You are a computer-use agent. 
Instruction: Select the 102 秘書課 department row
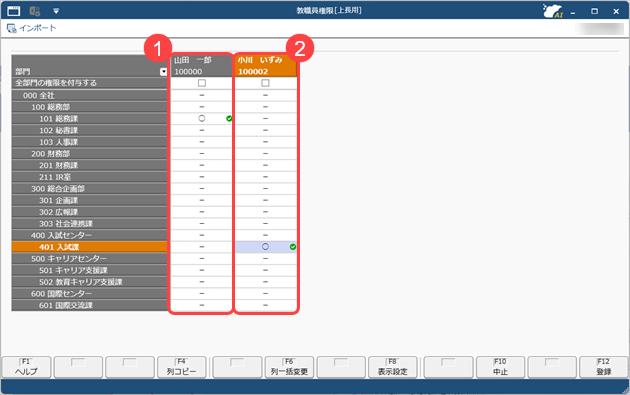[x=89, y=130]
